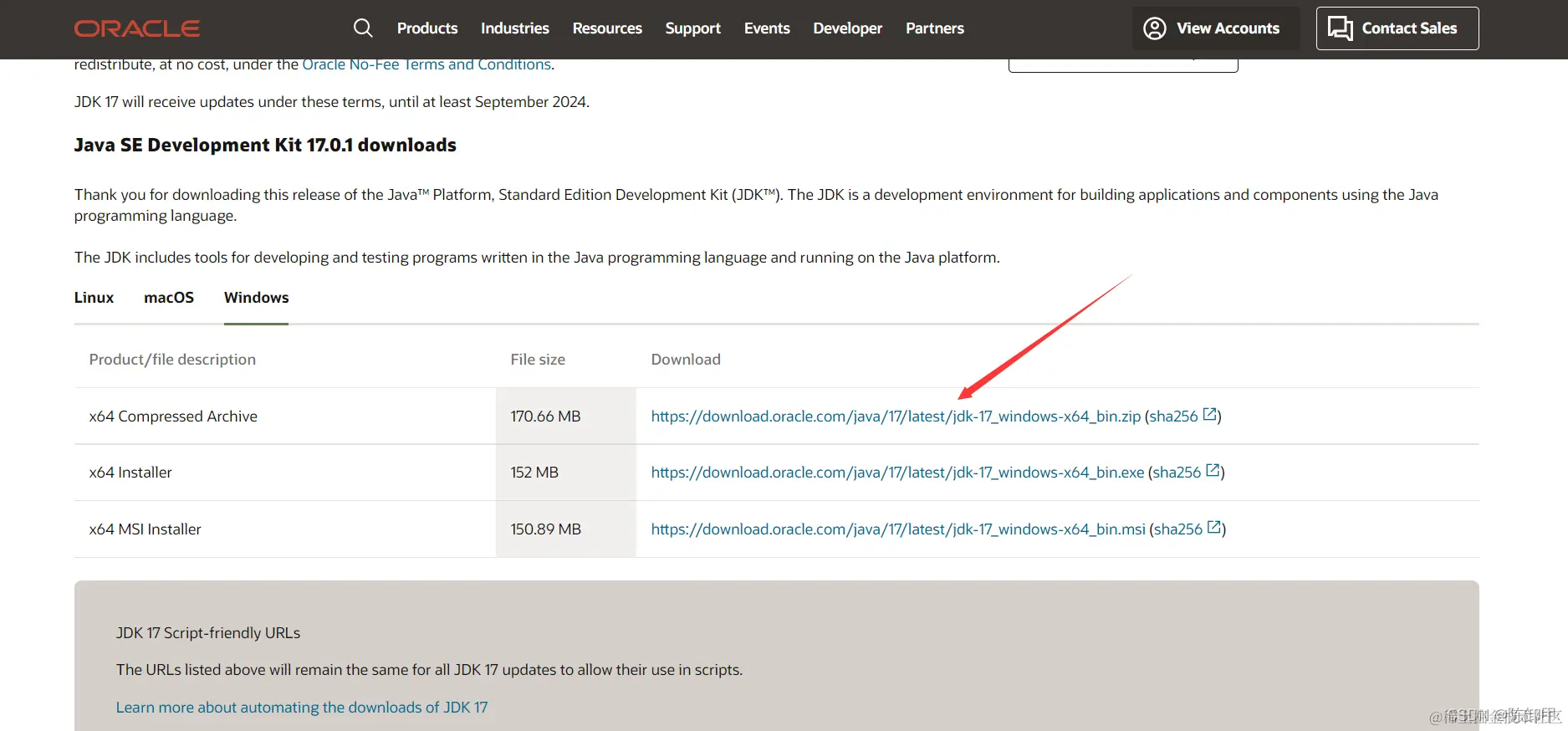Click the 150.89 MB file size

pyautogui.click(x=545, y=529)
